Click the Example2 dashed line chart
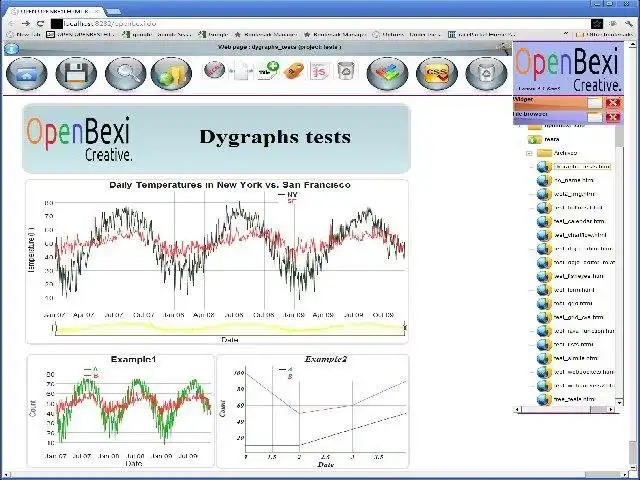 [x=326, y=409]
